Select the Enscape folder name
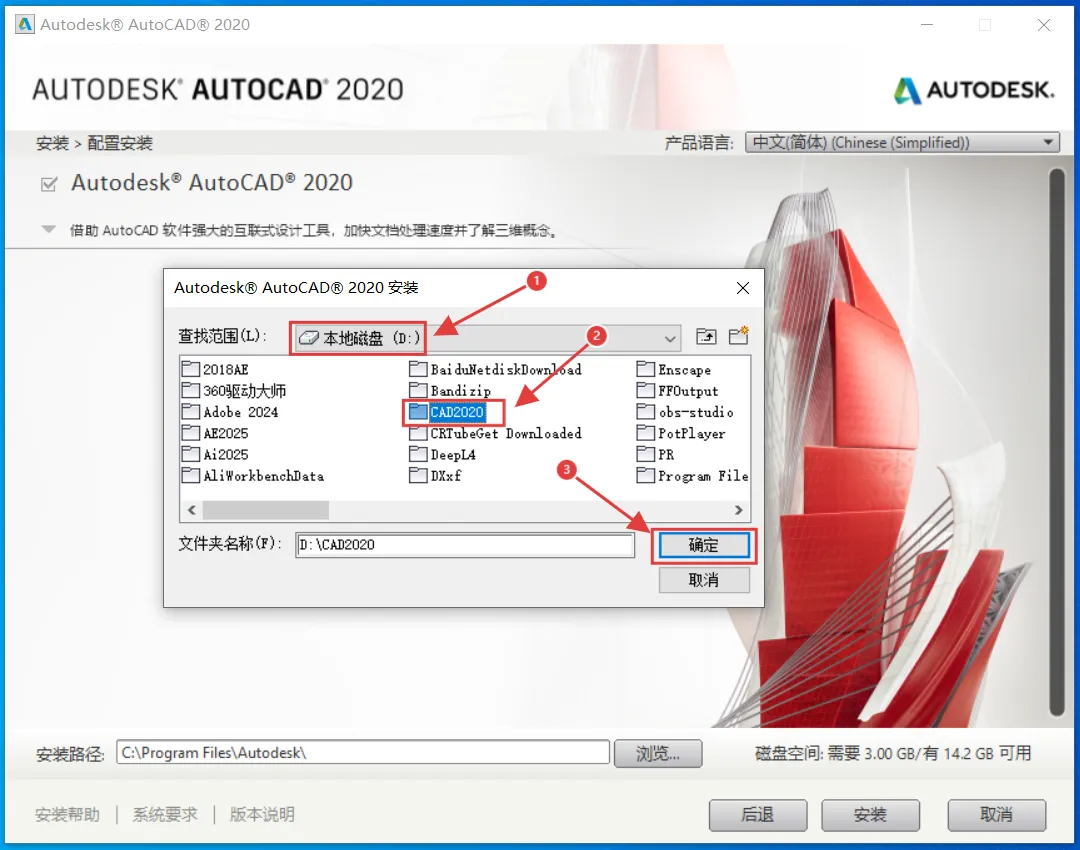This screenshot has height=850, width=1080. click(x=685, y=369)
